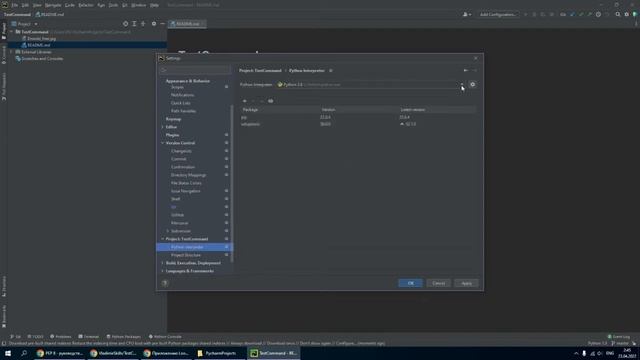Screen dimensions: 640x360
Task: Click the help question mark button
Action: coord(165,283)
